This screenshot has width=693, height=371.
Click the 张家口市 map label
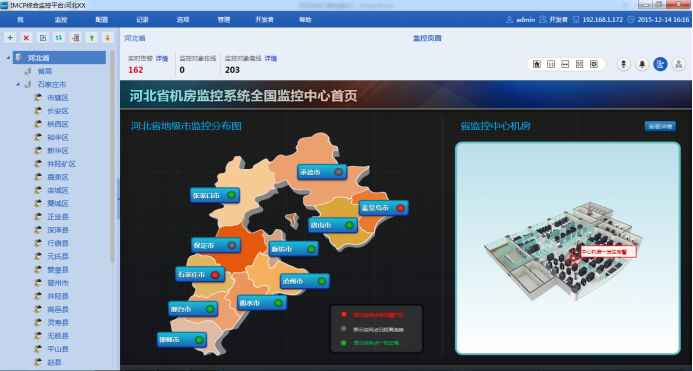[215, 195]
